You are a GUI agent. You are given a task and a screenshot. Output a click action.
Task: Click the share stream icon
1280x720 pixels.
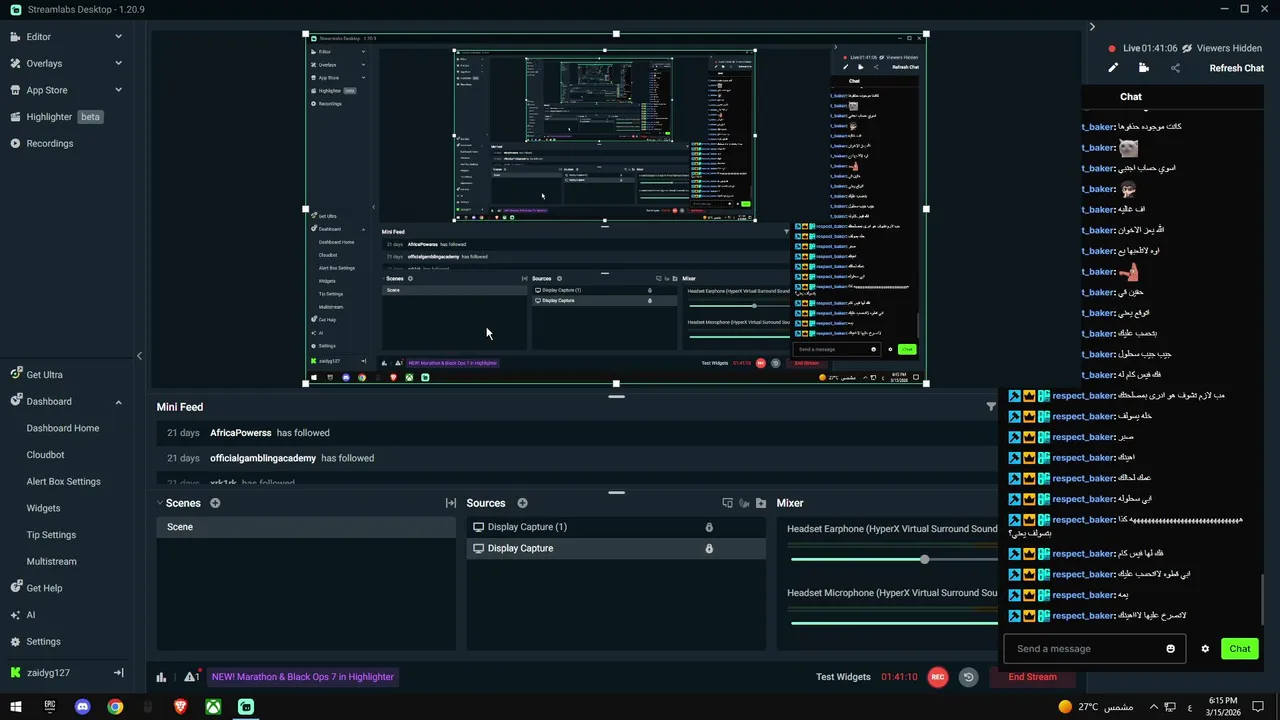click(x=1175, y=68)
